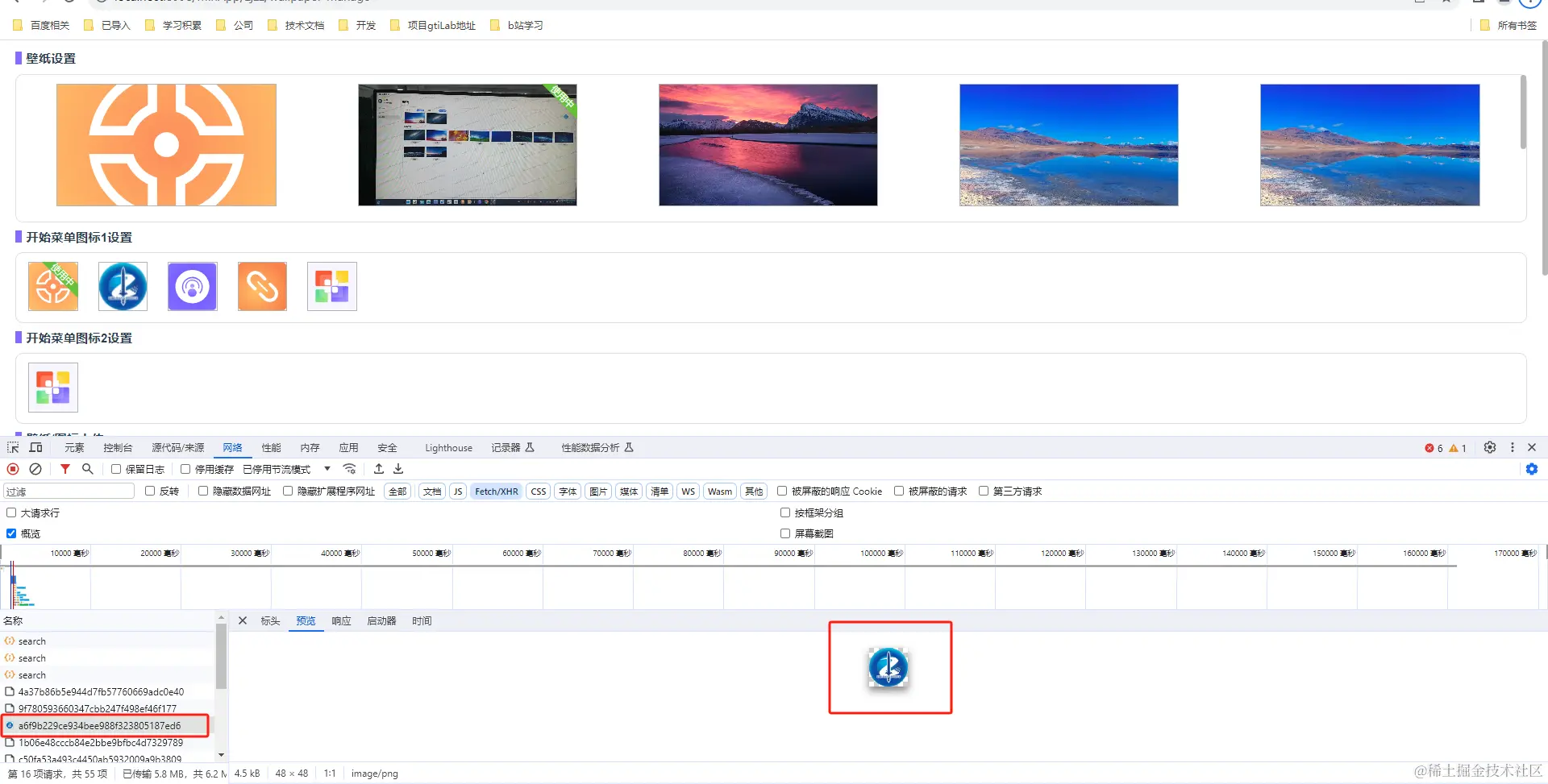1548x784 pixels.
Task: Choose the pink sunset wallpaper thumbnail
Action: tap(768, 145)
